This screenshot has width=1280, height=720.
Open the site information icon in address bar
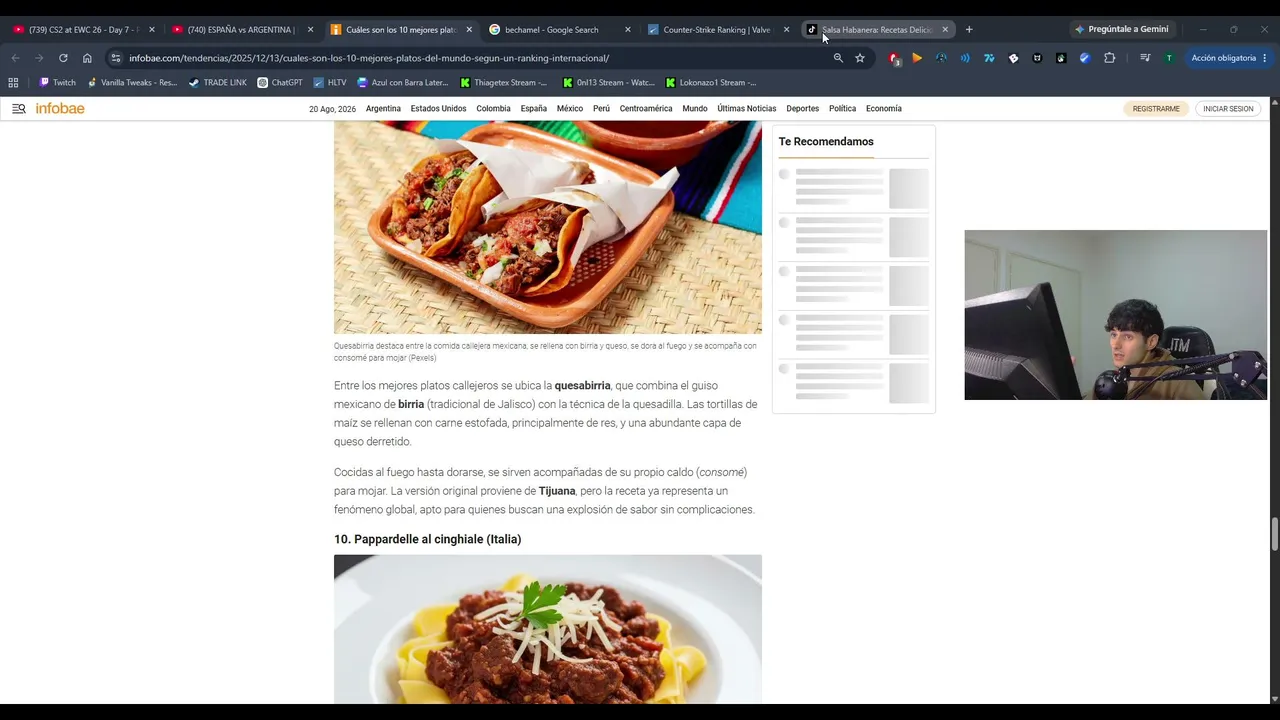[116, 58]
